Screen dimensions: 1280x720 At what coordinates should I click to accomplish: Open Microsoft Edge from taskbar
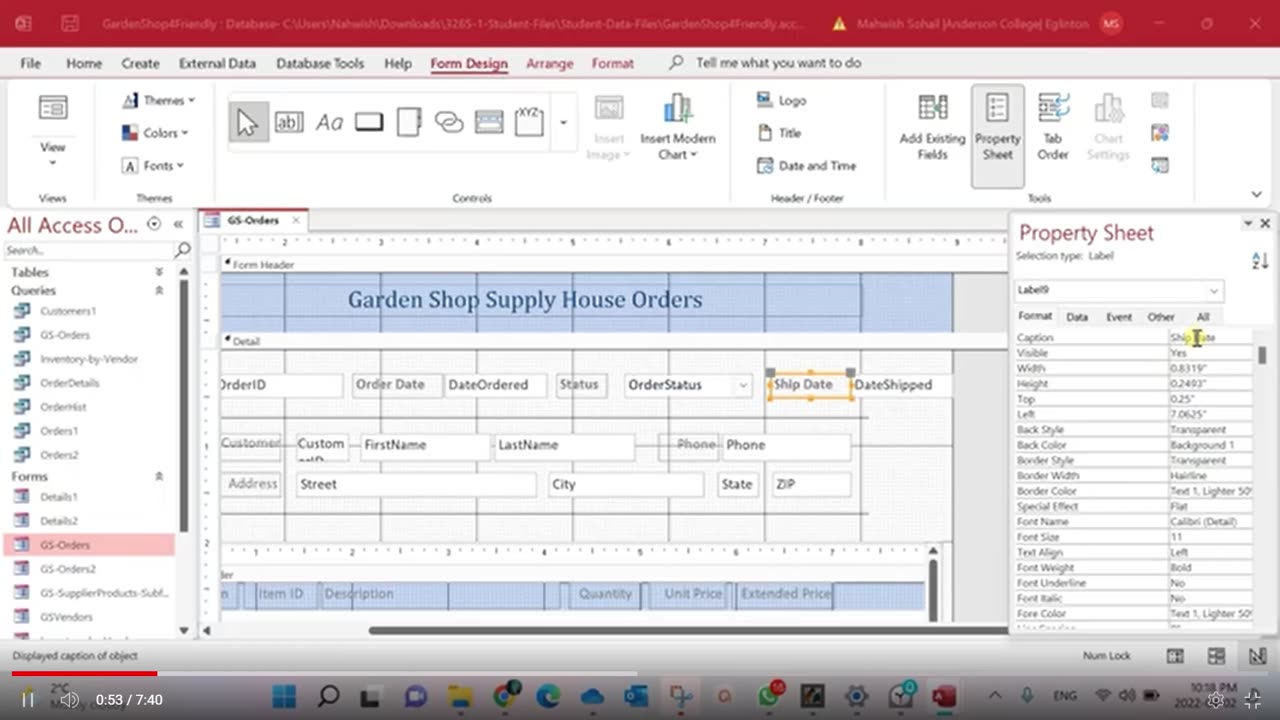point(548,697)
